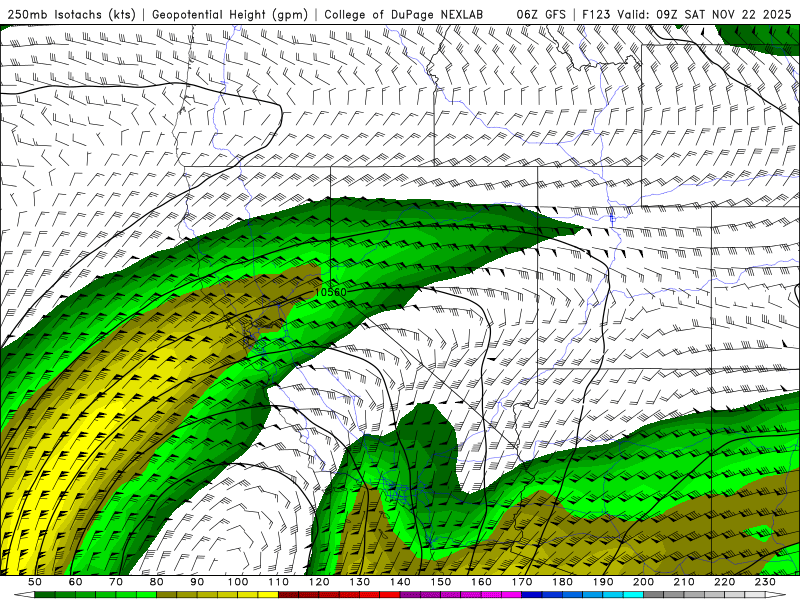Click the darkest green swatch just after 50
The width and height of the screenshot is (800, 600).
[44, 595]
